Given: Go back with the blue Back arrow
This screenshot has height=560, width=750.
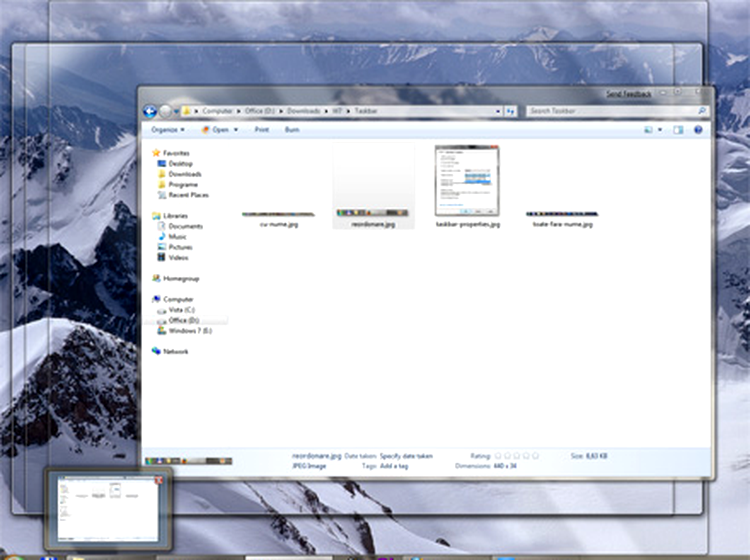Looking at the screenshot, I should click(150, 111).
